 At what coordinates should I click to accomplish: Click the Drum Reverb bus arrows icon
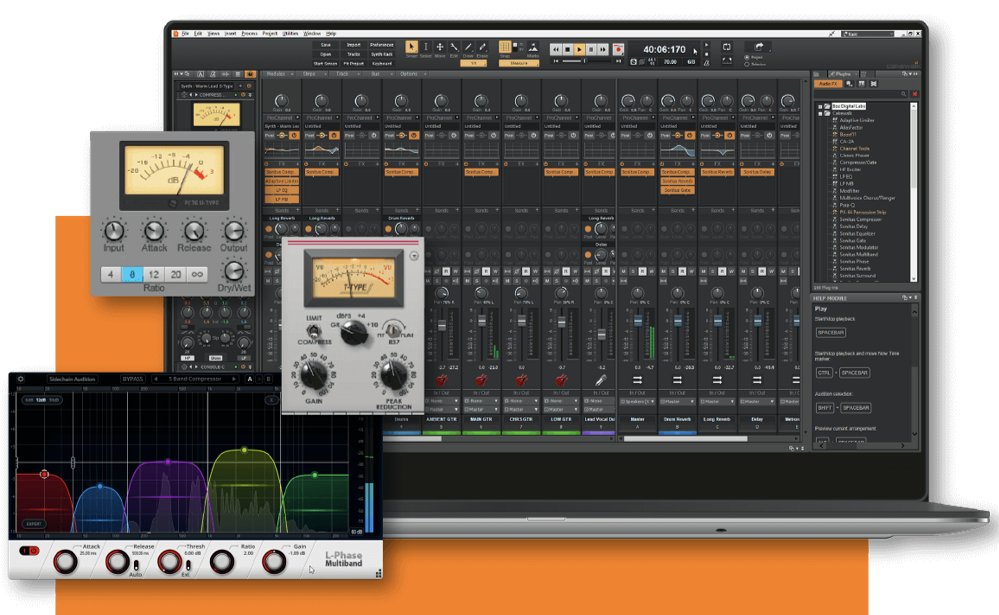[x=677, y=380]
